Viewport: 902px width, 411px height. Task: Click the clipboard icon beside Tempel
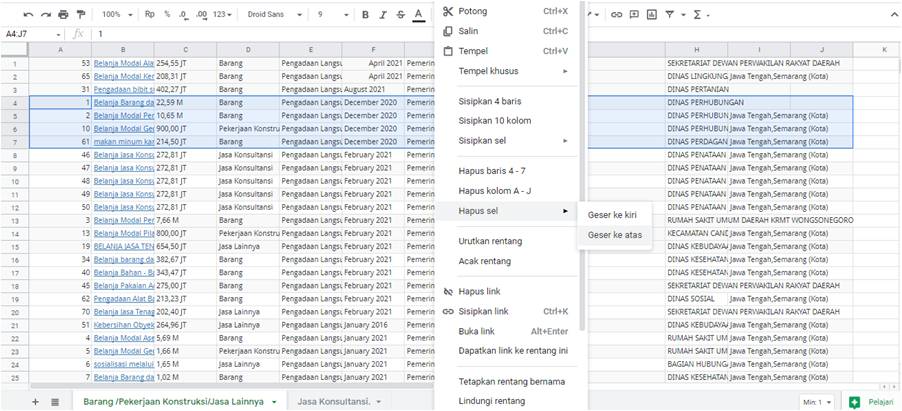[x=448, y=51]
